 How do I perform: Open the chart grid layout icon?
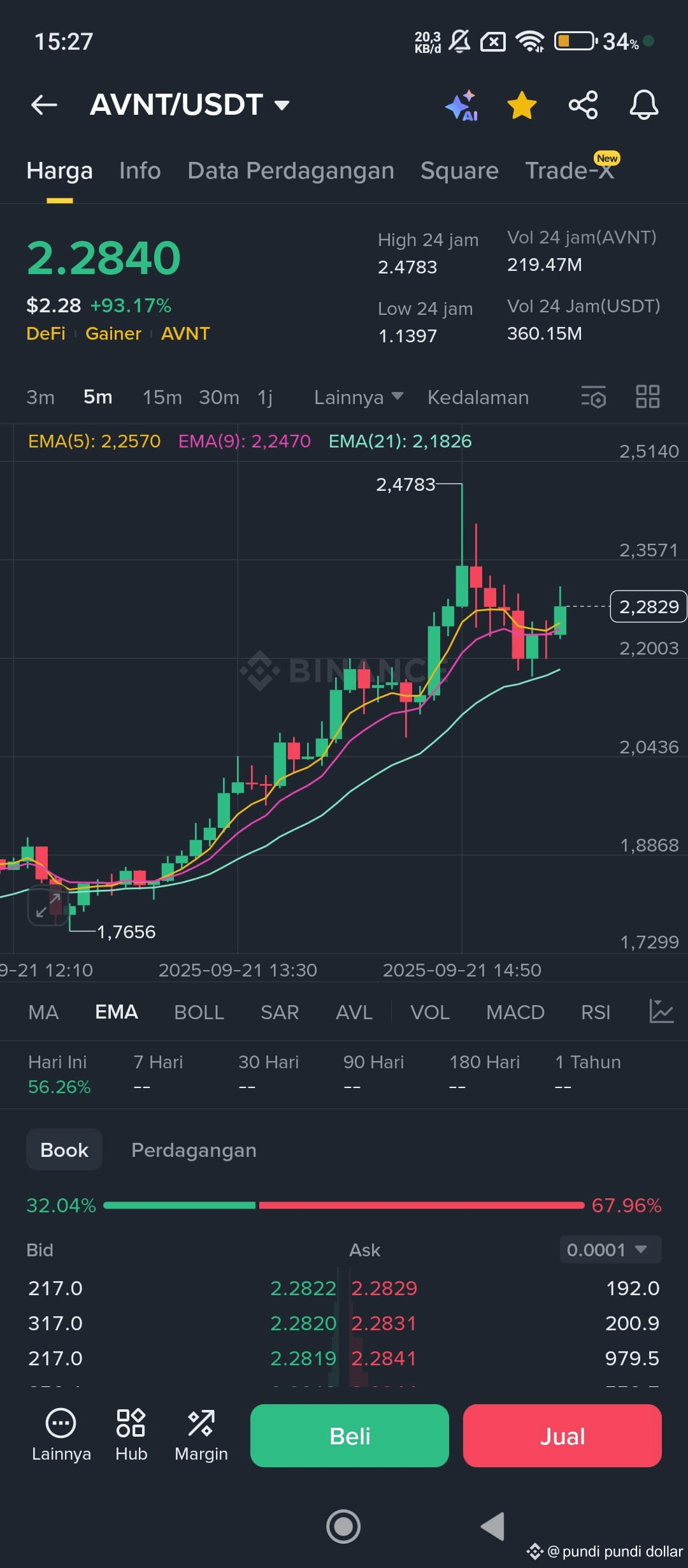pyautogui.click(x=648, y=396)
